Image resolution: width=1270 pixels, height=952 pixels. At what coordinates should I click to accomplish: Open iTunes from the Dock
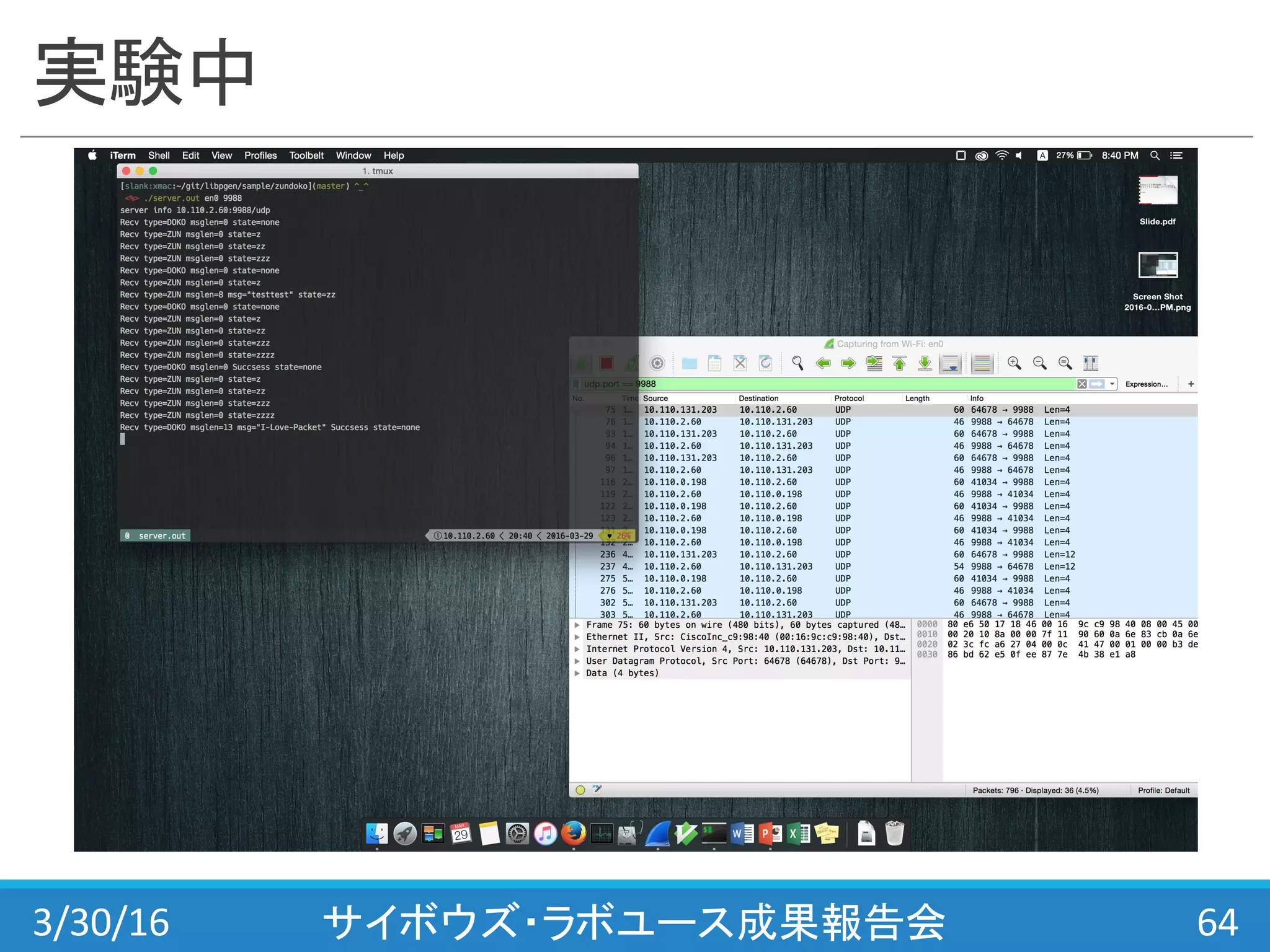tap(546, 834)
